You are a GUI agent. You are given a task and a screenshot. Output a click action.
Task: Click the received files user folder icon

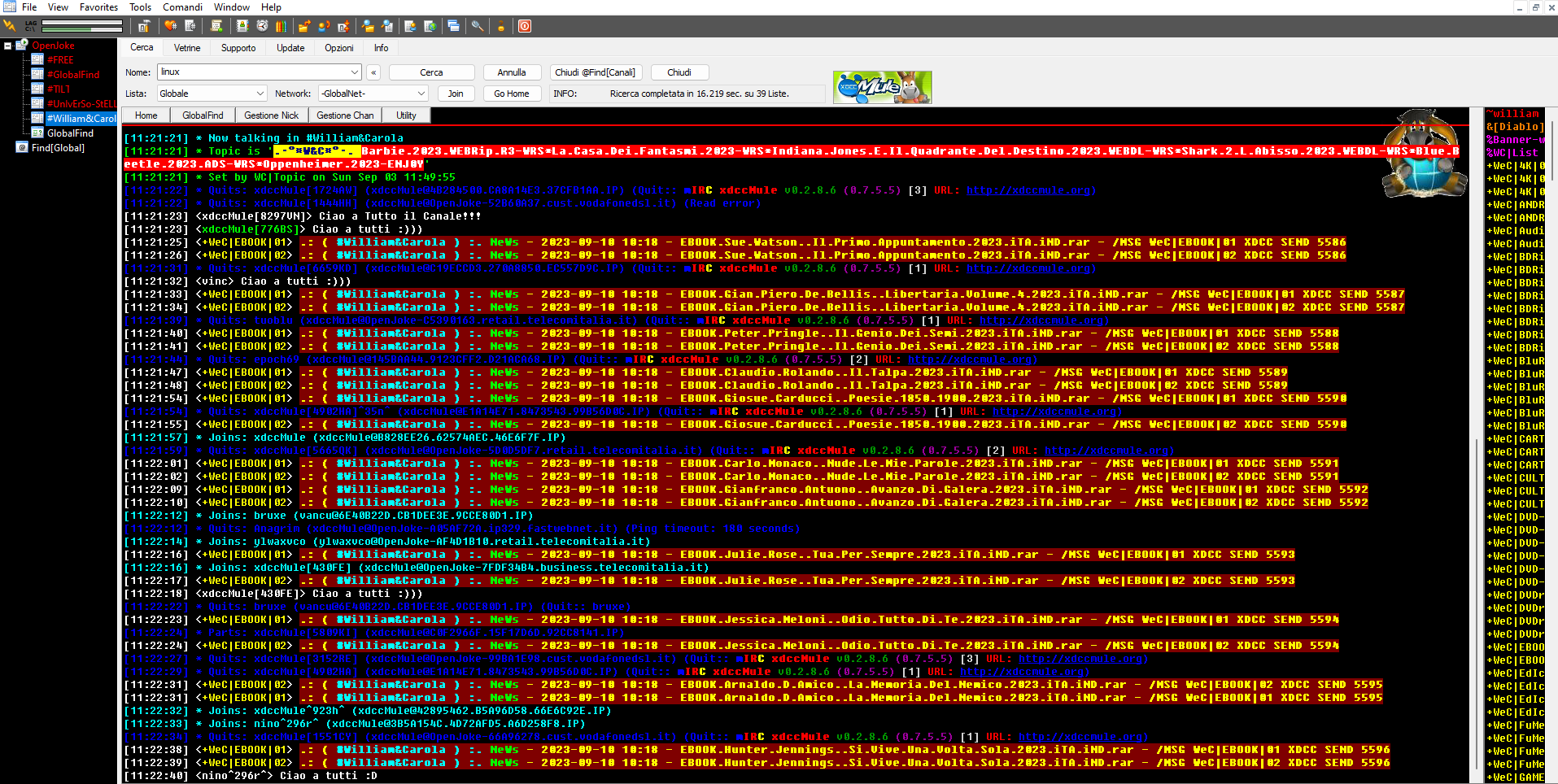coord(368,26)
